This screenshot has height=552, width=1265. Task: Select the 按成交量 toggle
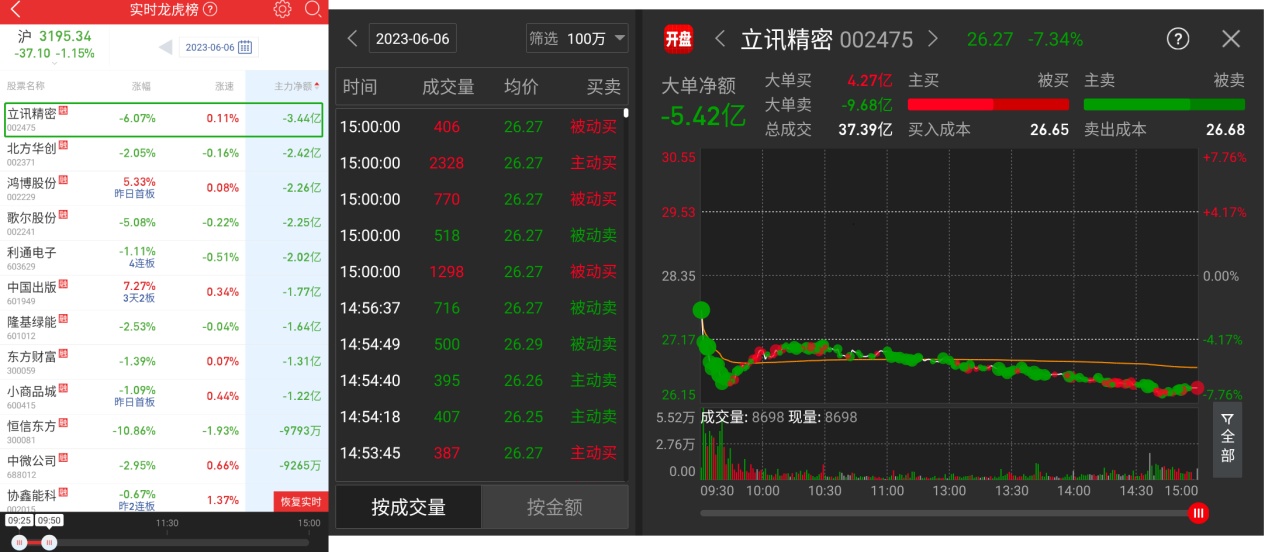(408, 507)
